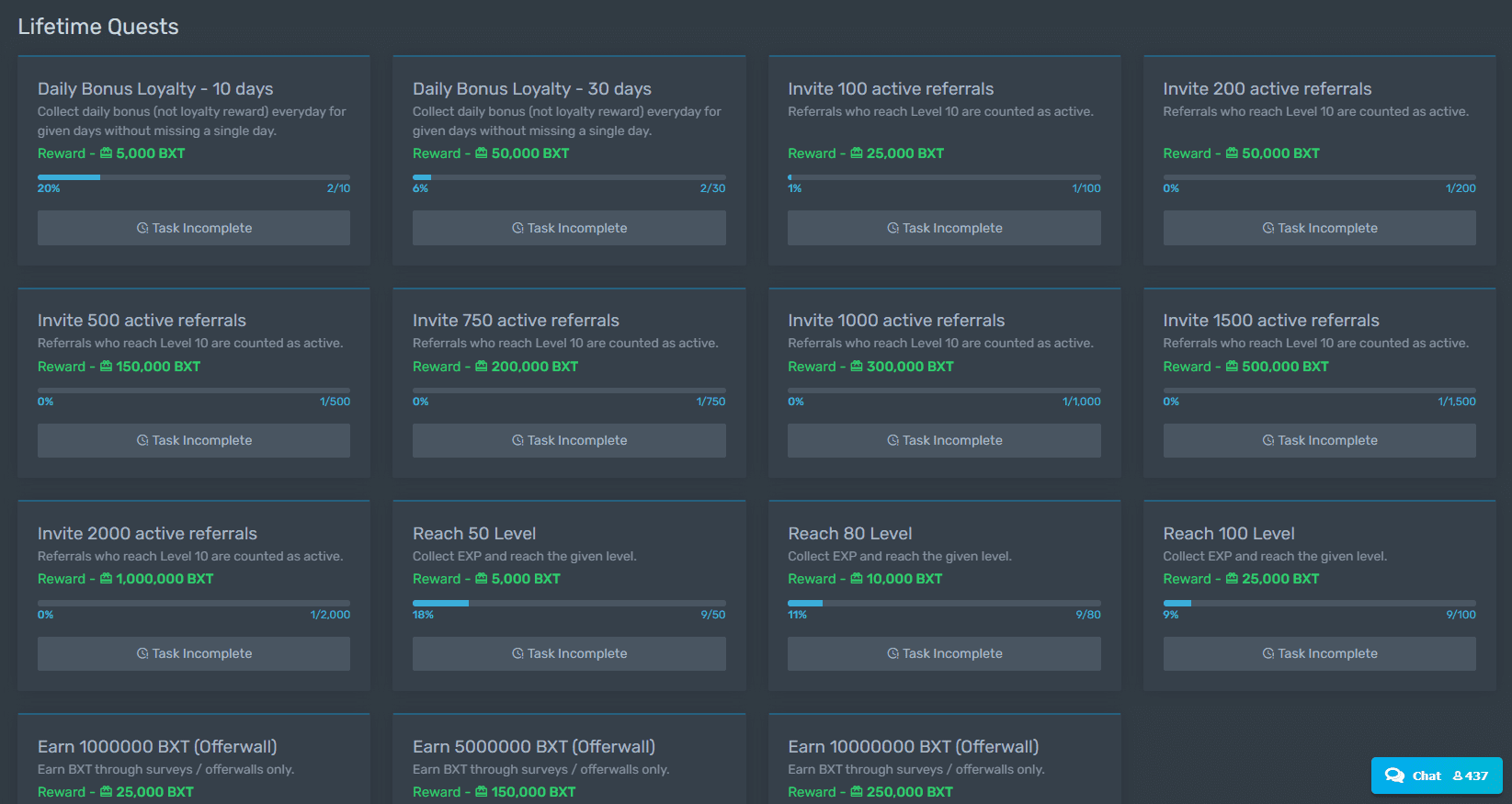
Task: Open the Chat widget button
Action: pyautogui.click(x=1437, y=776)
